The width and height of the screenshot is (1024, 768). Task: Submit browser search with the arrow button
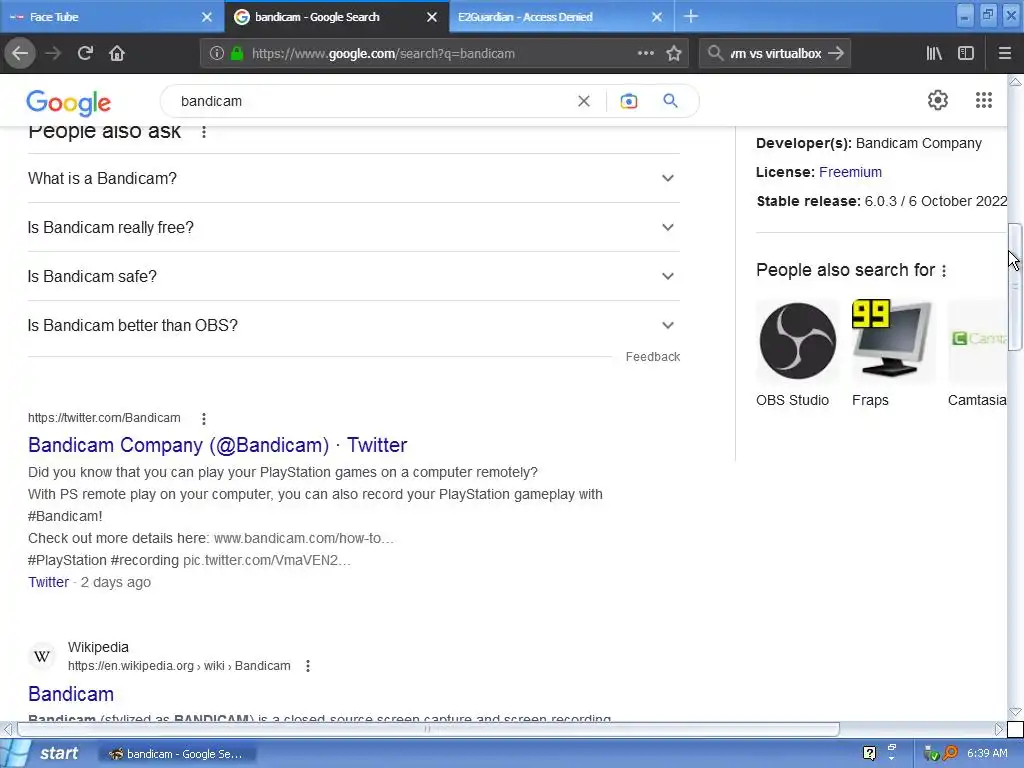point(835,54)
